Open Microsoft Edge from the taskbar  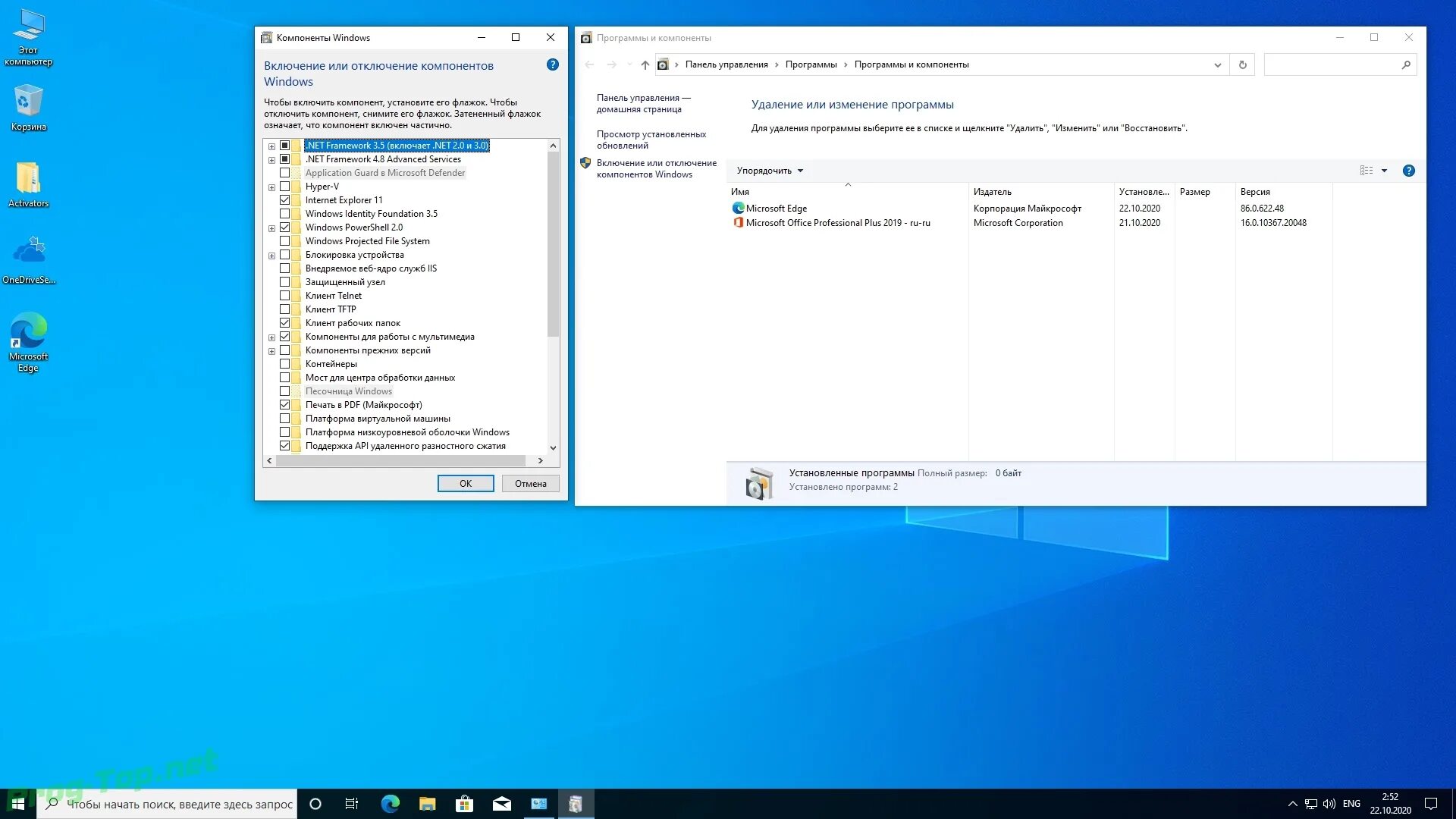pyautogui.click(x=390, y=804)
